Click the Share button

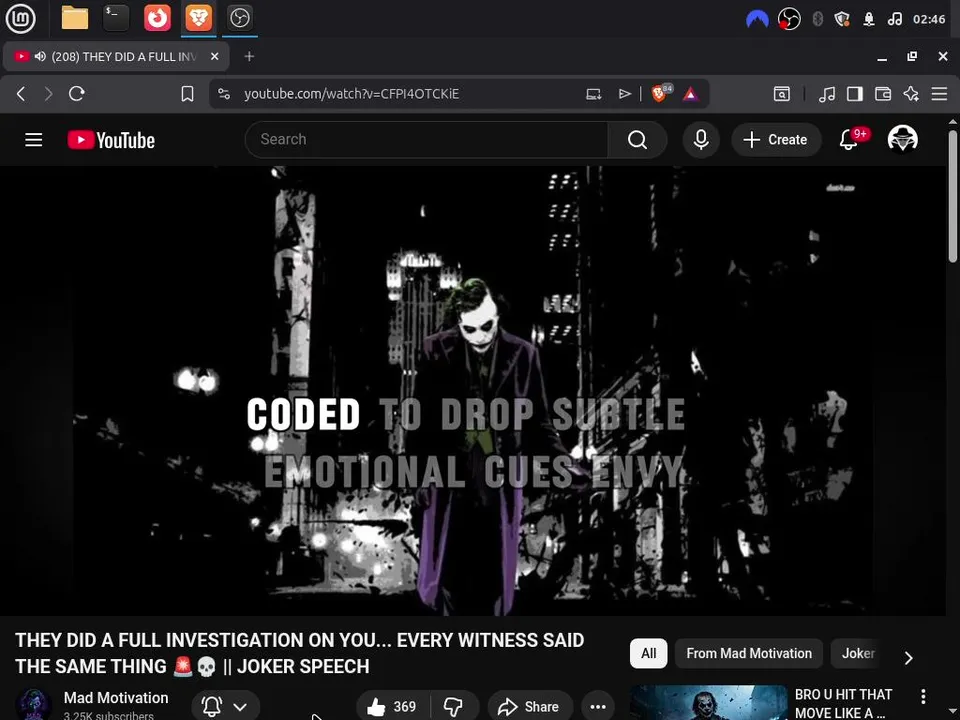(x=530, y=707)
